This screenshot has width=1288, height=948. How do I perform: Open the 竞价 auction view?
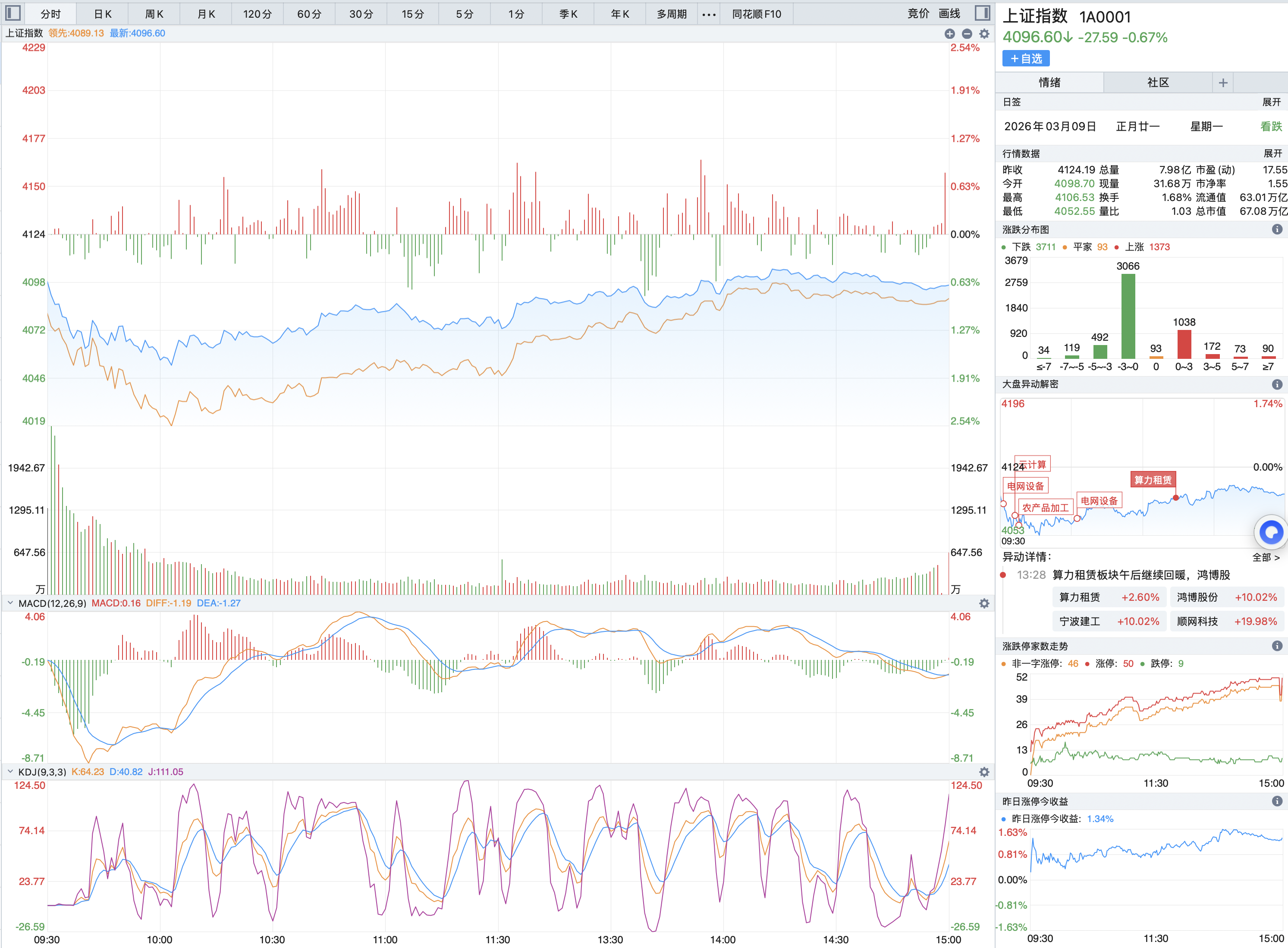tap(918, 14)
